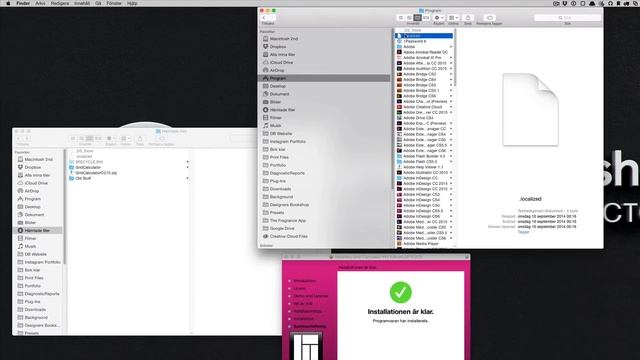This screenshot has width=640, height=360.
Task: Select Adobe Drive CS4 in list
Action: coord(418,118)
